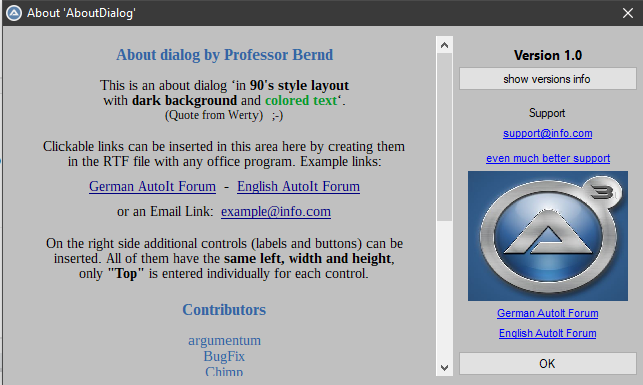
Task: Click the green 'colored text' words
Action: point(301,100)
